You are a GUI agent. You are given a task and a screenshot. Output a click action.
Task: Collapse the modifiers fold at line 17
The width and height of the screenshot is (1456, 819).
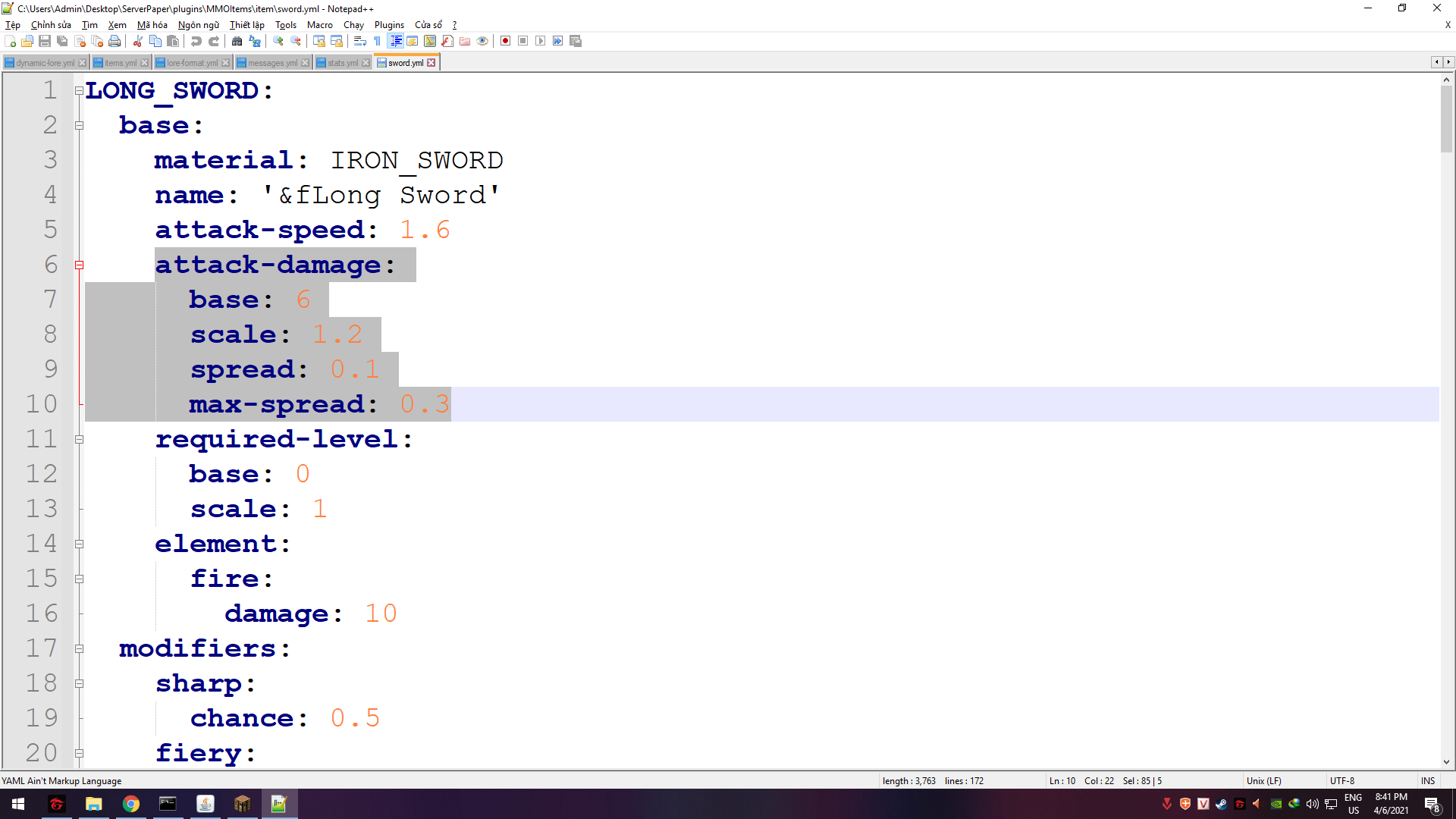(x=79, y=648)
